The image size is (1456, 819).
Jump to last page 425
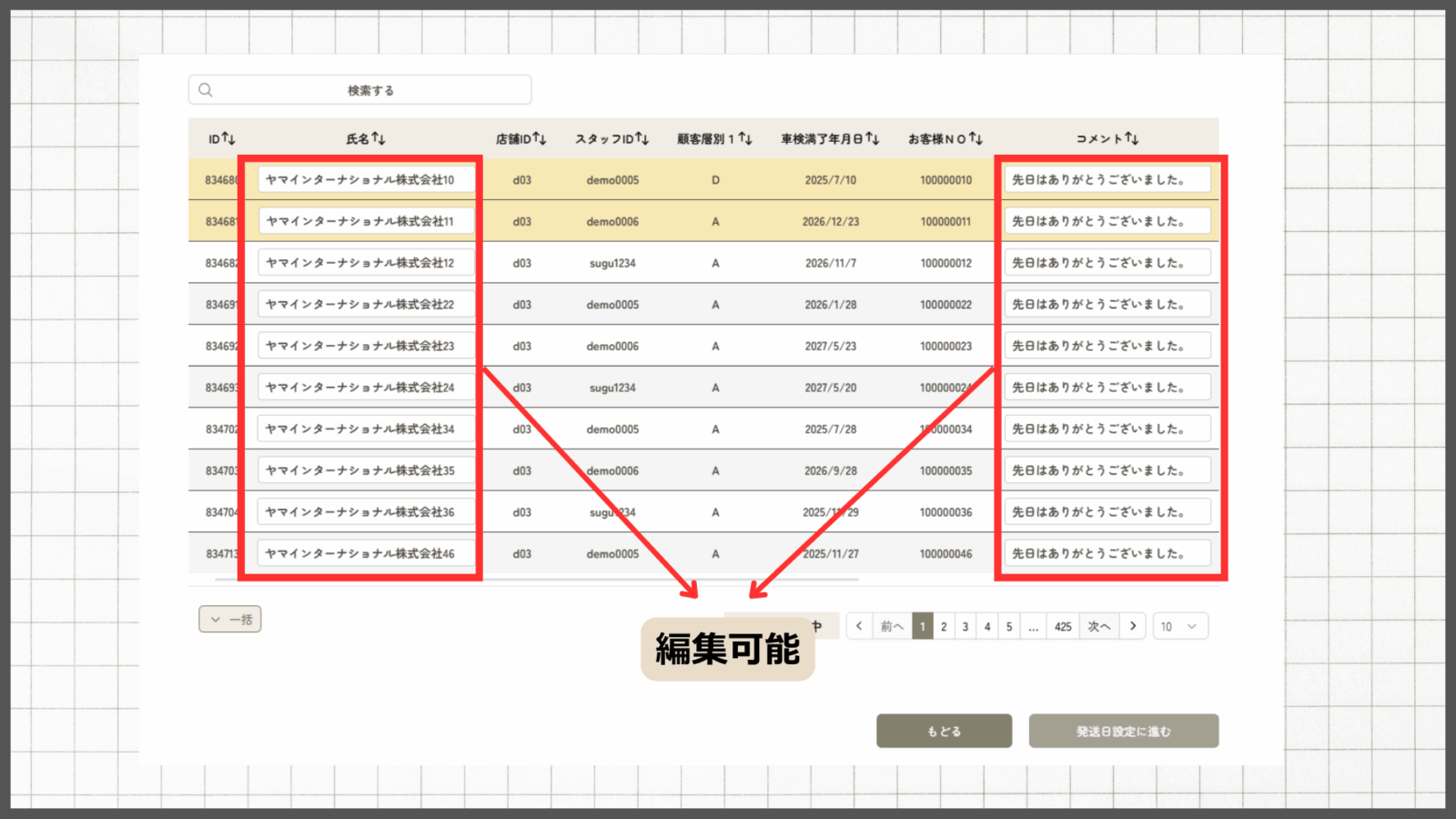click(x=1063, y=626)
